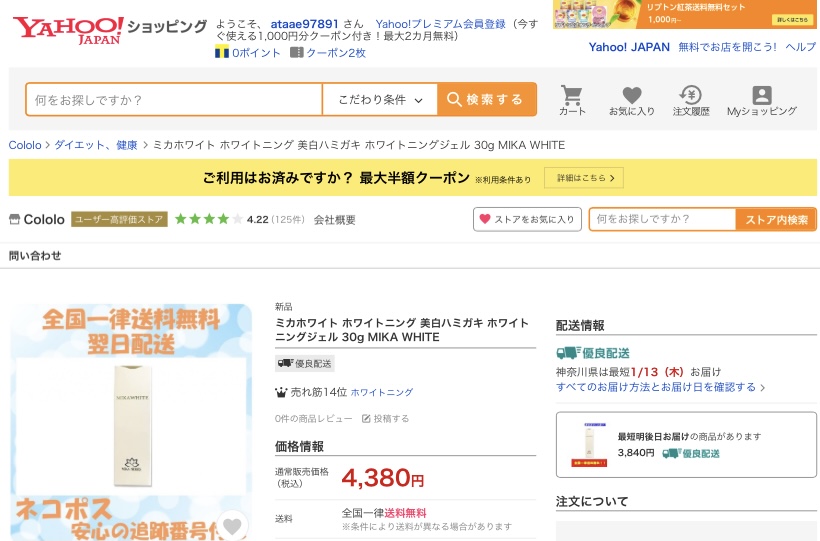This screenshot has height=541, width=820.
Task: Click the T-point icon next to 0ポイント
Action: tap(222, 52)
